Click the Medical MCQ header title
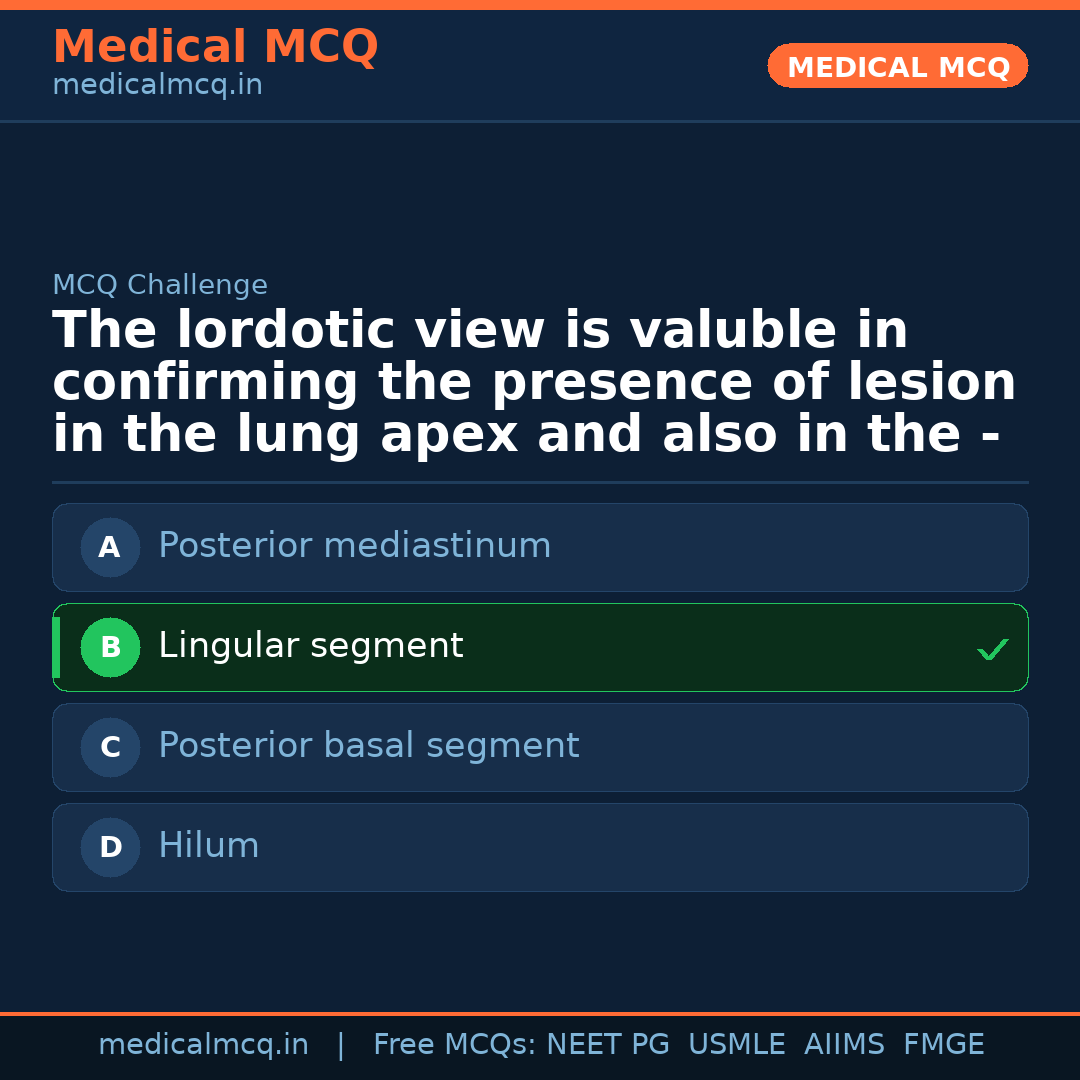 pos(215,47)
